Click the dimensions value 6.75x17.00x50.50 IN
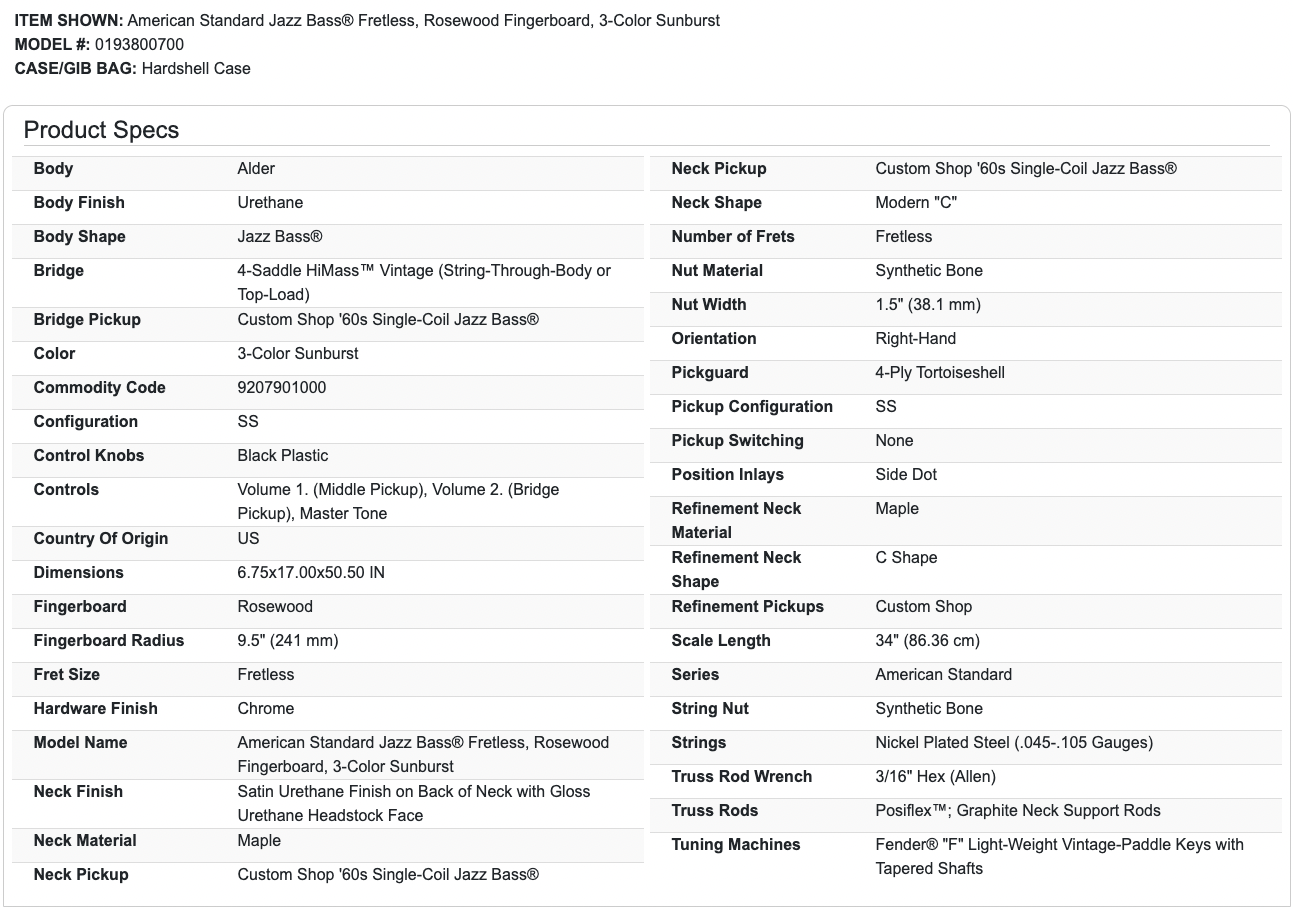1293x910 pixels. (x=310, y=572)
